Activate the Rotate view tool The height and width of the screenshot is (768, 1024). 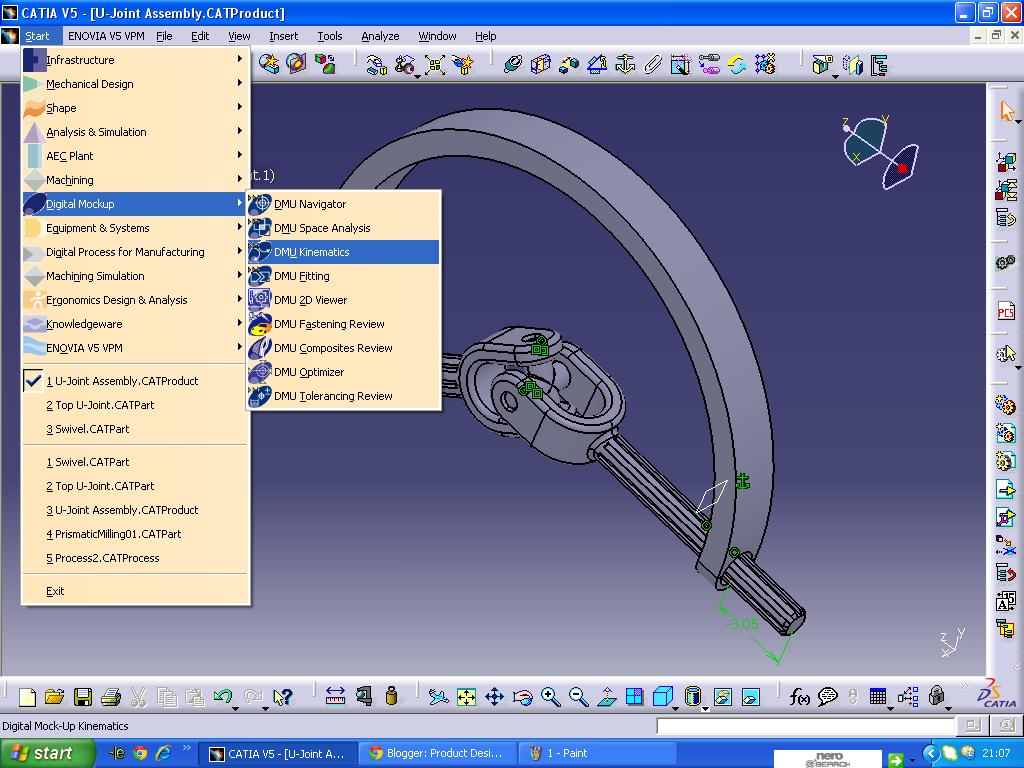[522, 696]
